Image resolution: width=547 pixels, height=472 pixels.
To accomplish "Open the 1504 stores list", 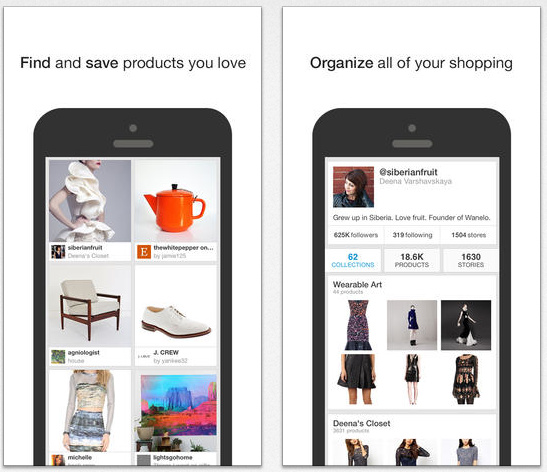I will tap(469, 235).
